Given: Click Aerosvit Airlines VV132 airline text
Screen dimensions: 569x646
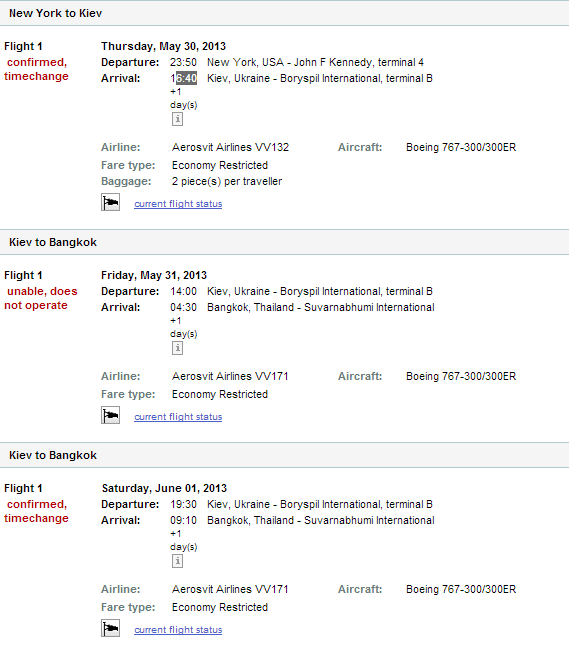Looking at the screenshot, I should 230,147.
